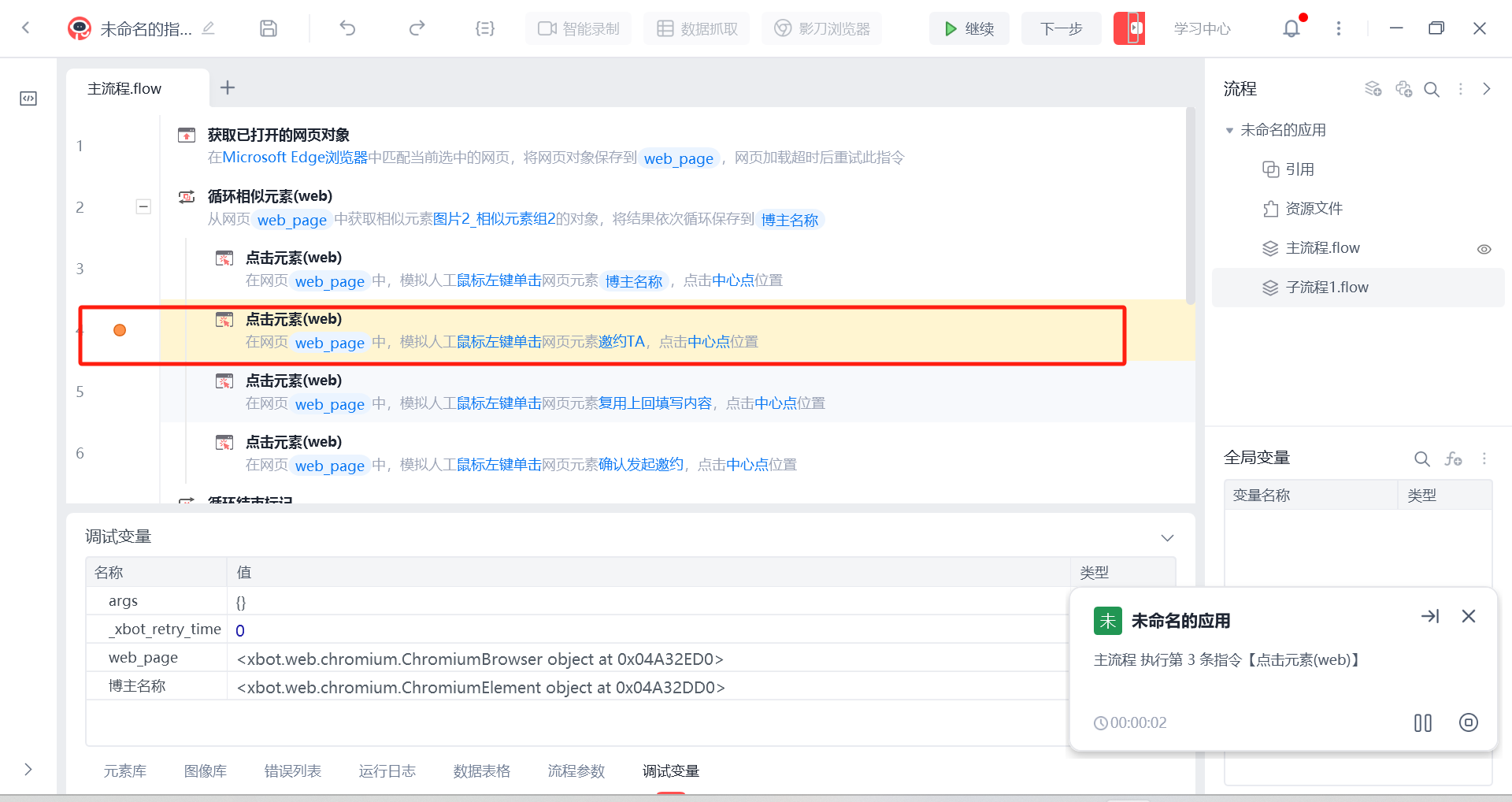The width and height of the screenshot is (1512, 802).
Task: Pause the running flow in the popup
Action: coord(1423,722)
